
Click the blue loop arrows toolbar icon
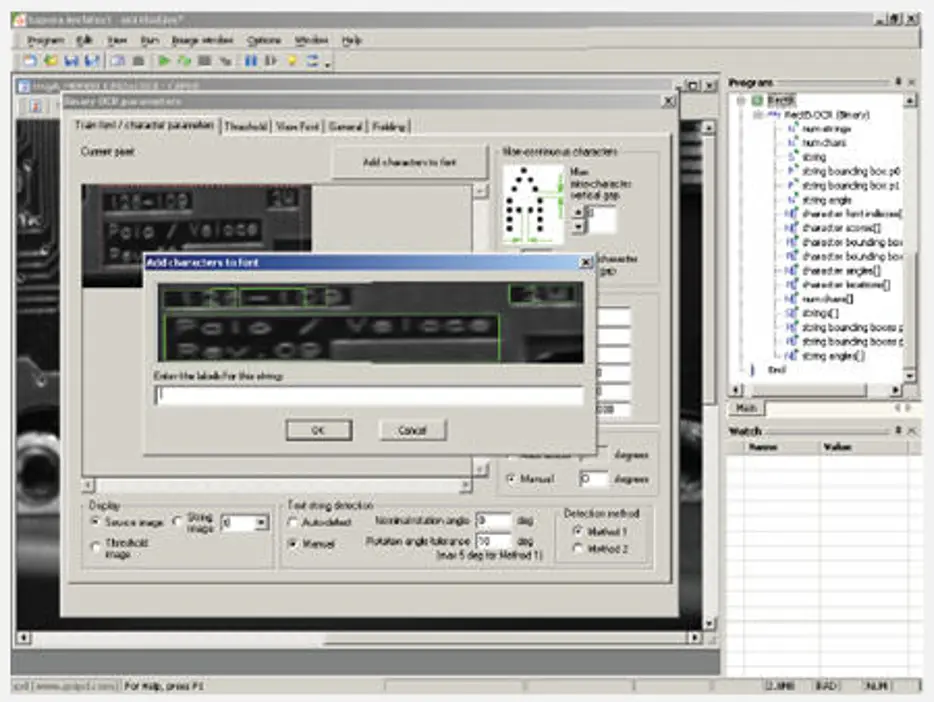click(x=312, y=61)
